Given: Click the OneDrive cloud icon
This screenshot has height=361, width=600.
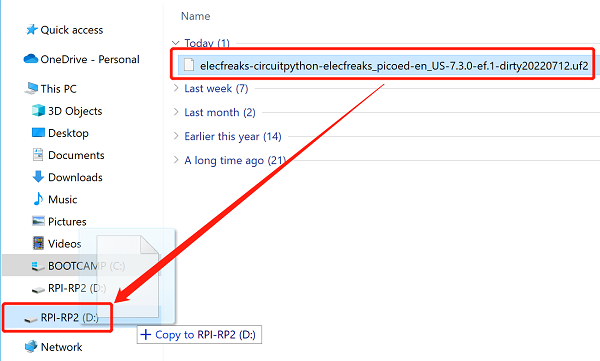Looking at the screenshot, I should [x=31, y=59].
